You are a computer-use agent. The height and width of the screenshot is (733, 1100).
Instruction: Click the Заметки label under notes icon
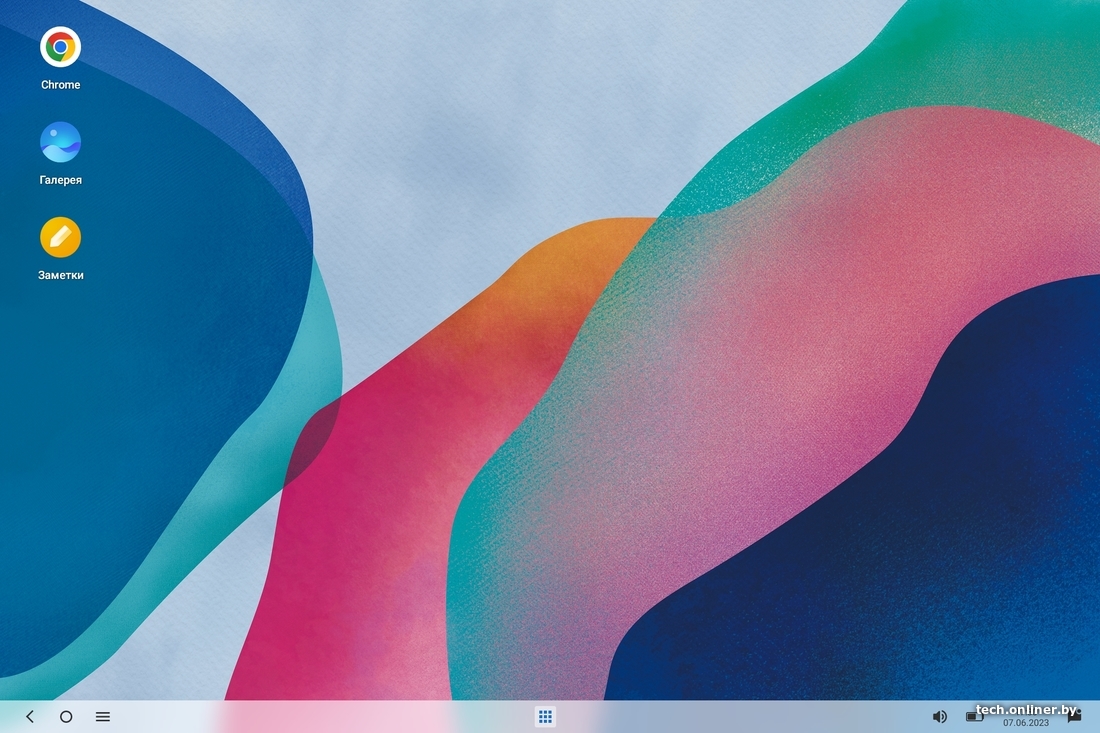point(60,275)
